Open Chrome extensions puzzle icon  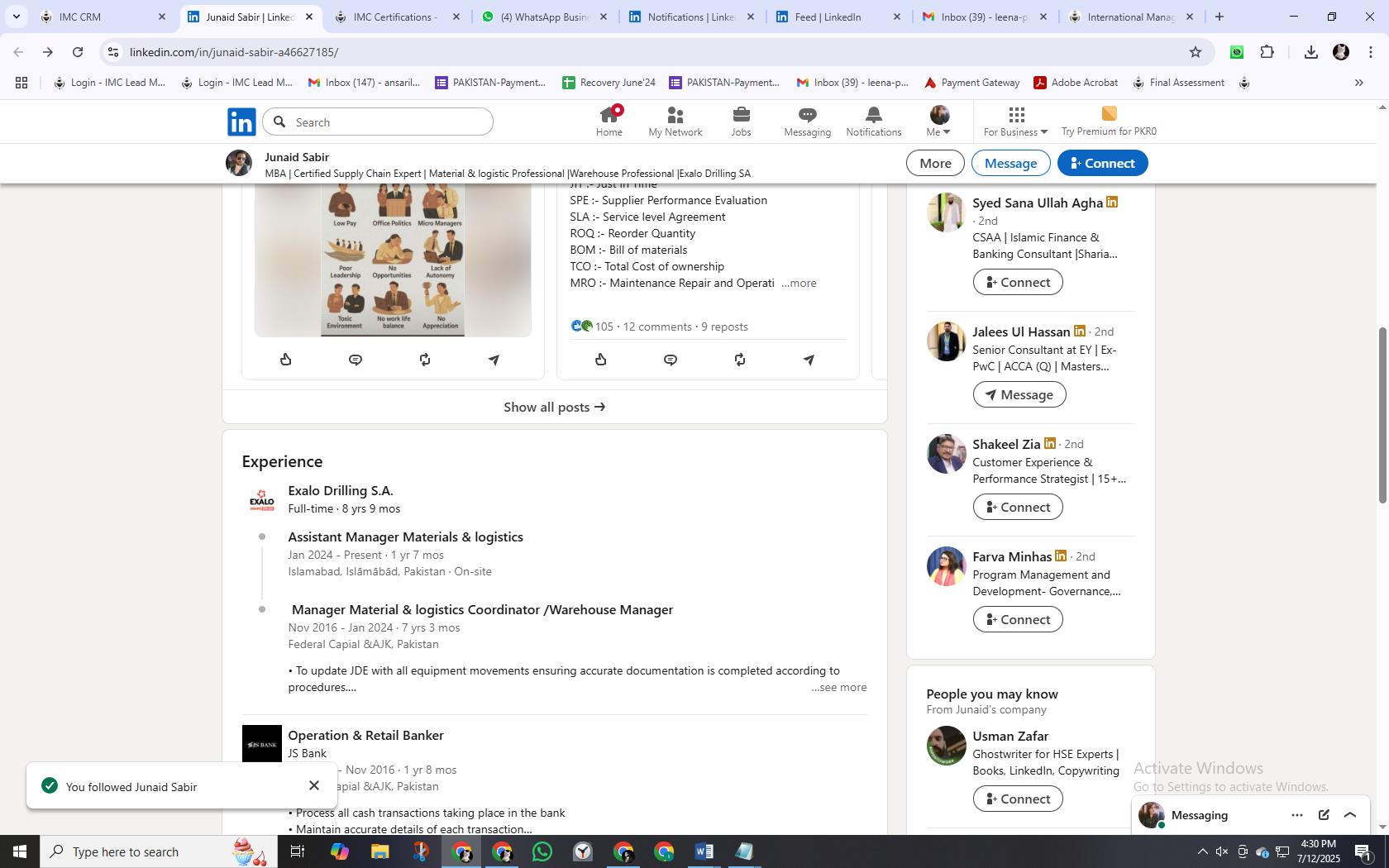point(1267,52)
